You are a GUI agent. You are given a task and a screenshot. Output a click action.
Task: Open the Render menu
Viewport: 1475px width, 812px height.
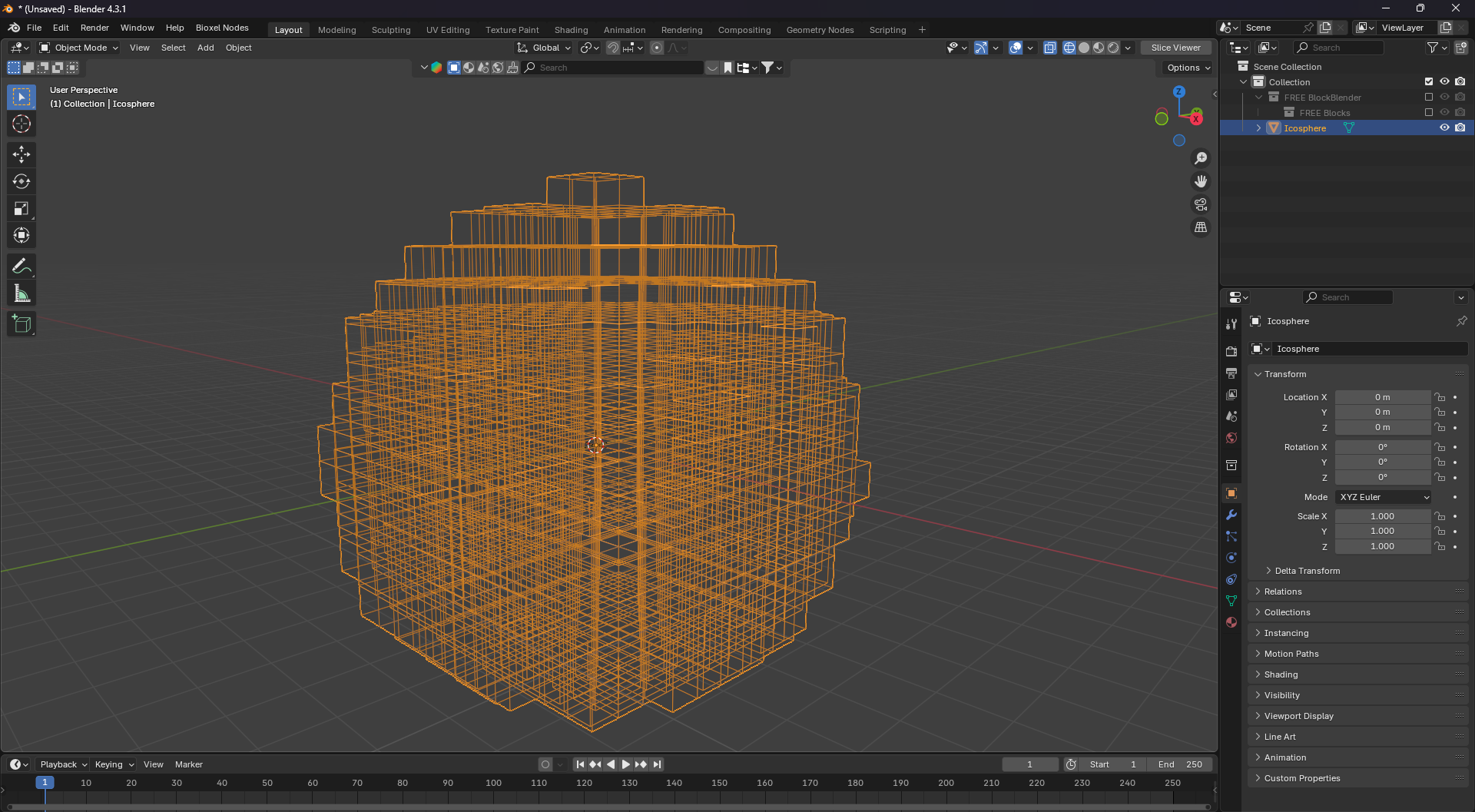(x=94, y=28)
